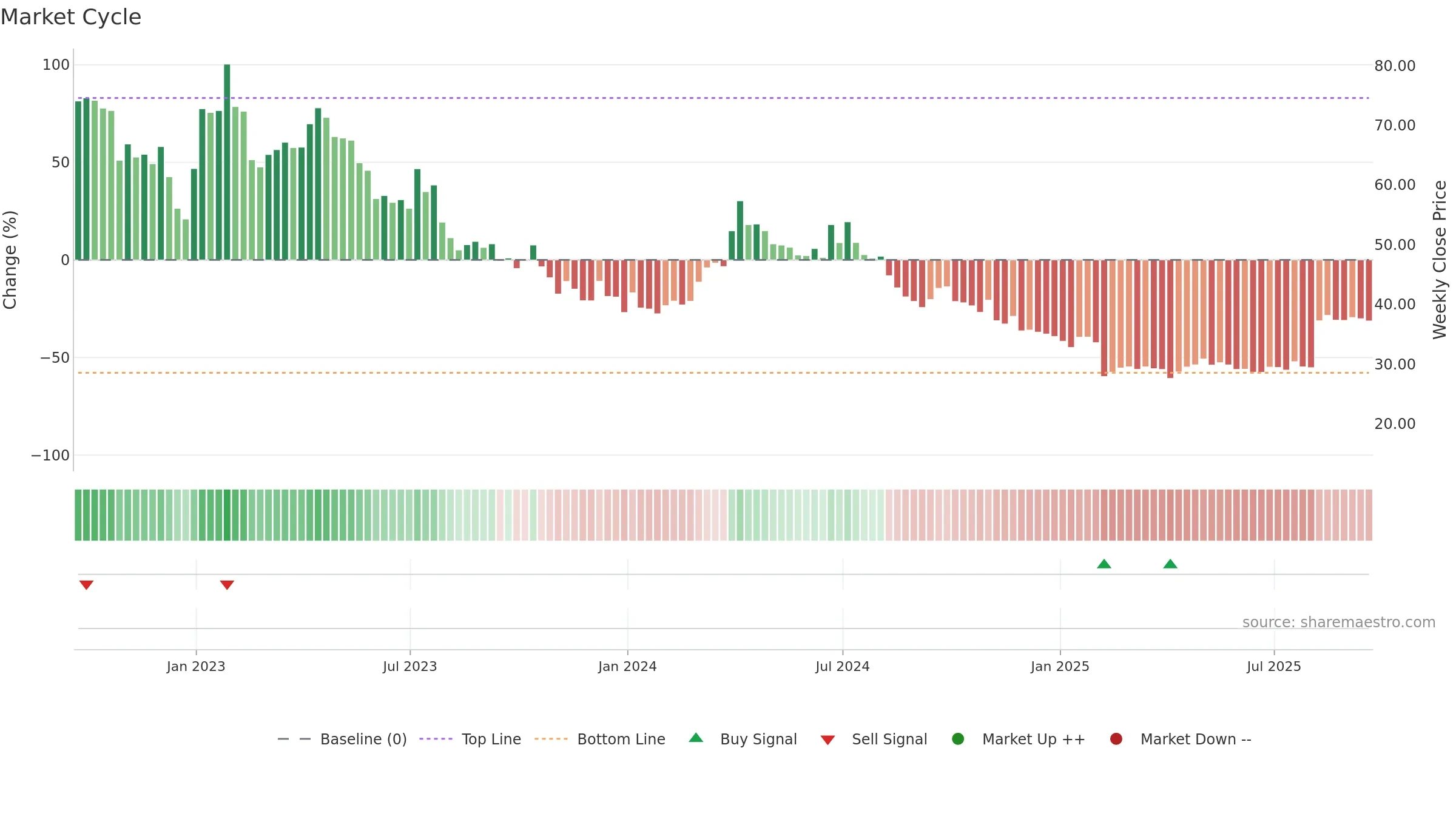
Task: Click the Top Line purple dotted legend icon
Action: coord(436,739)
